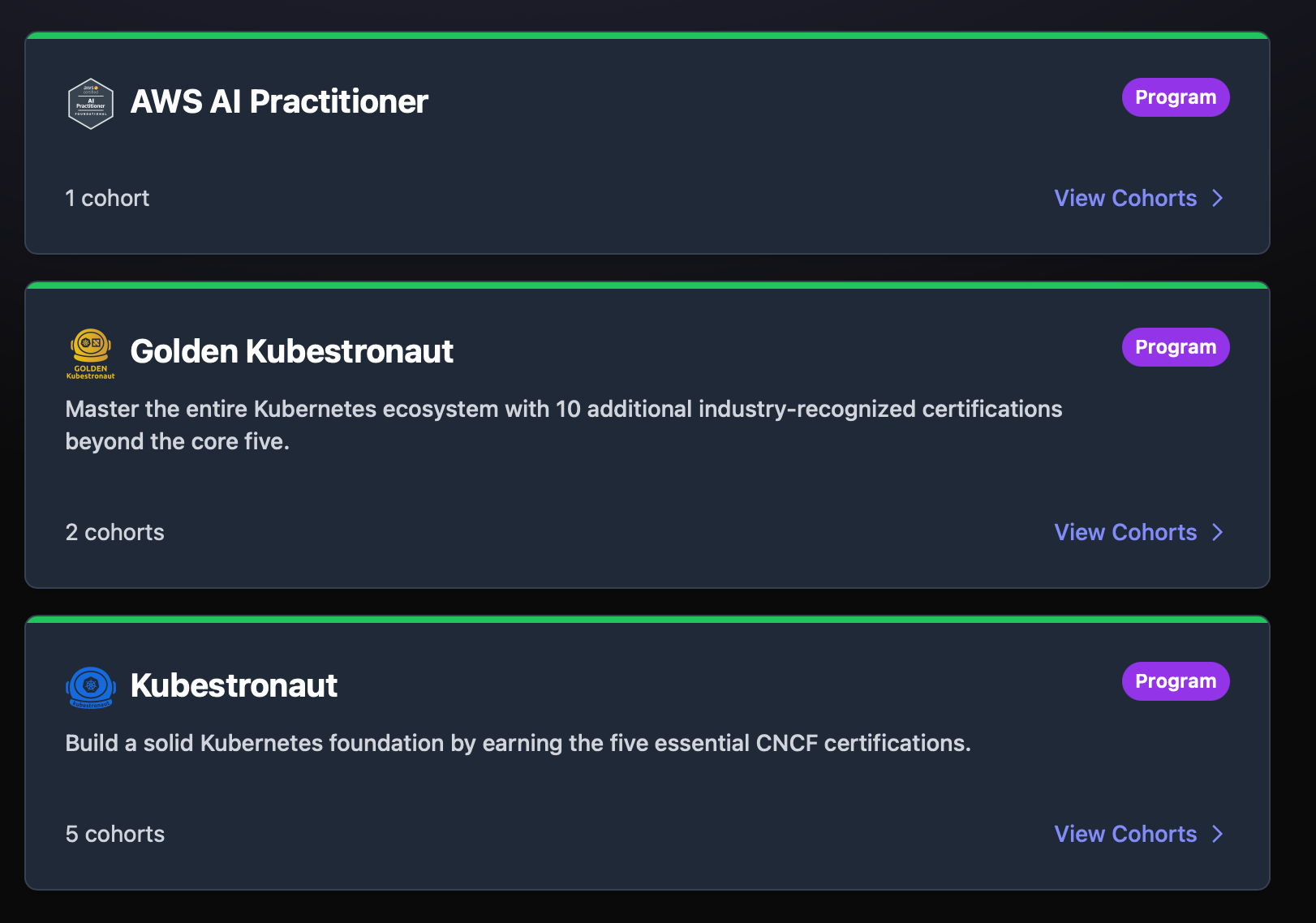Open View Cohorts for Golden Kubestronaut
Screen dimensions: 1316x923
(x=1125, y=532)
